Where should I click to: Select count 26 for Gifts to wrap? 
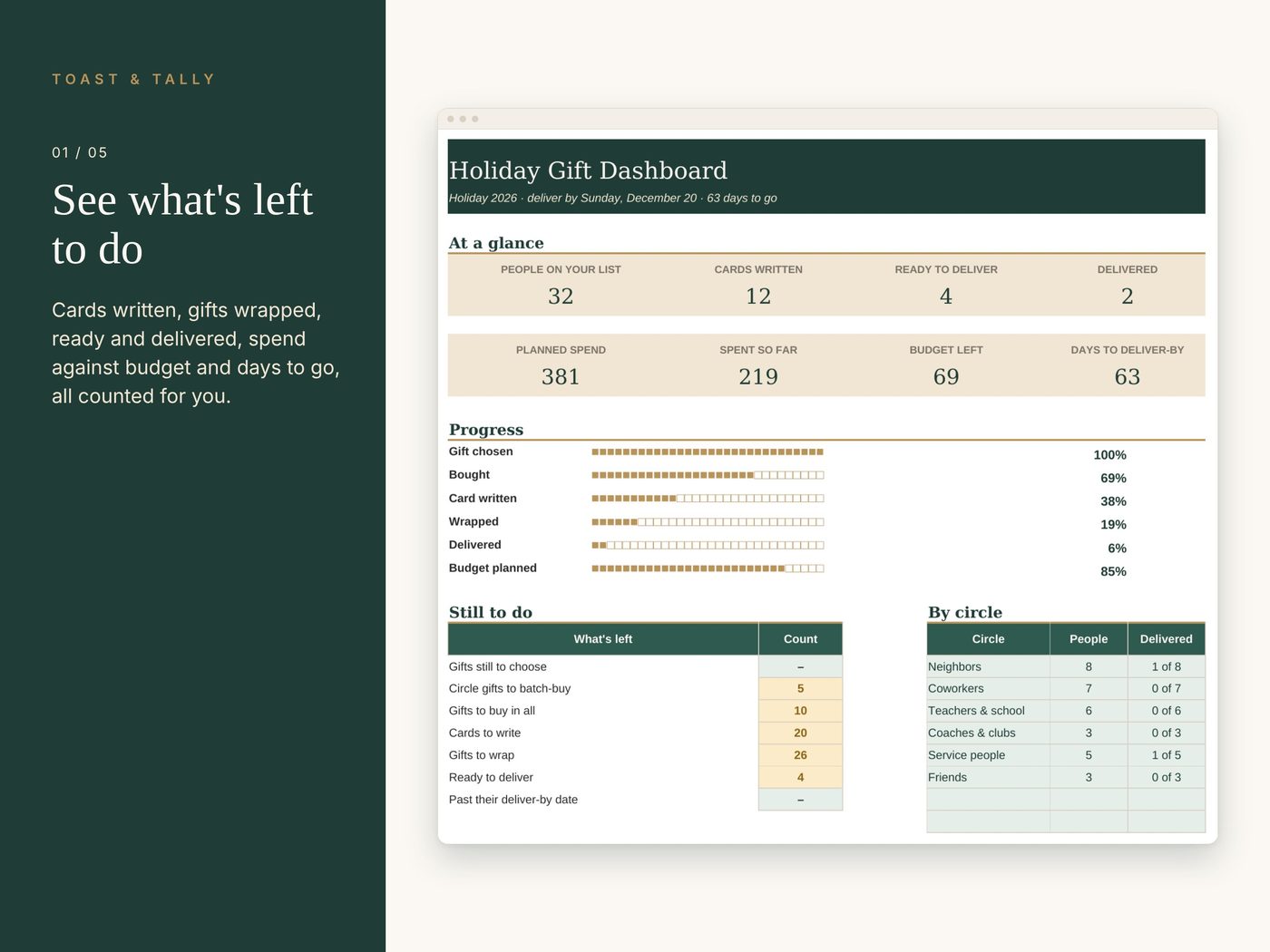click(800, 755)
